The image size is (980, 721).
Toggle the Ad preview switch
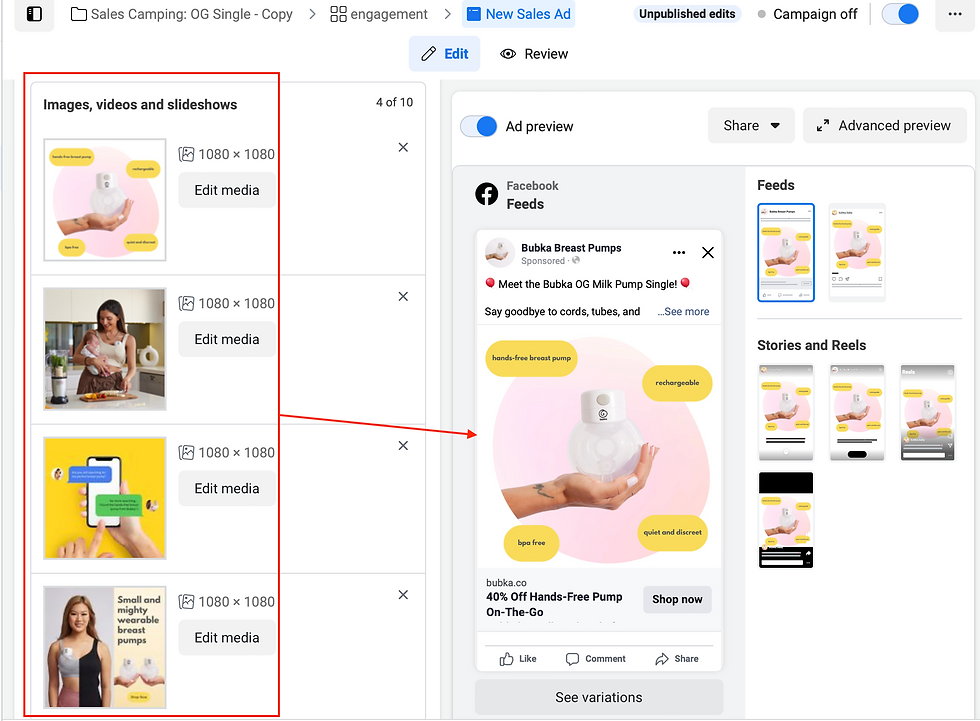click(479, 126)
